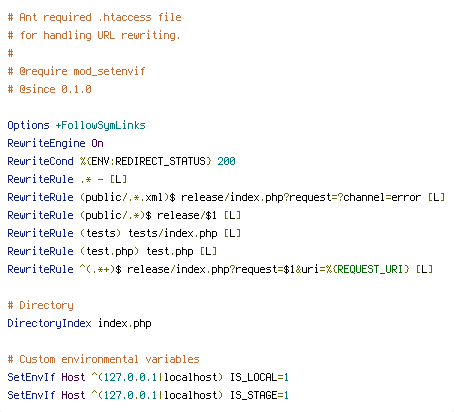
Task: Click the Options directive keyword
Action: coord(28,126)
